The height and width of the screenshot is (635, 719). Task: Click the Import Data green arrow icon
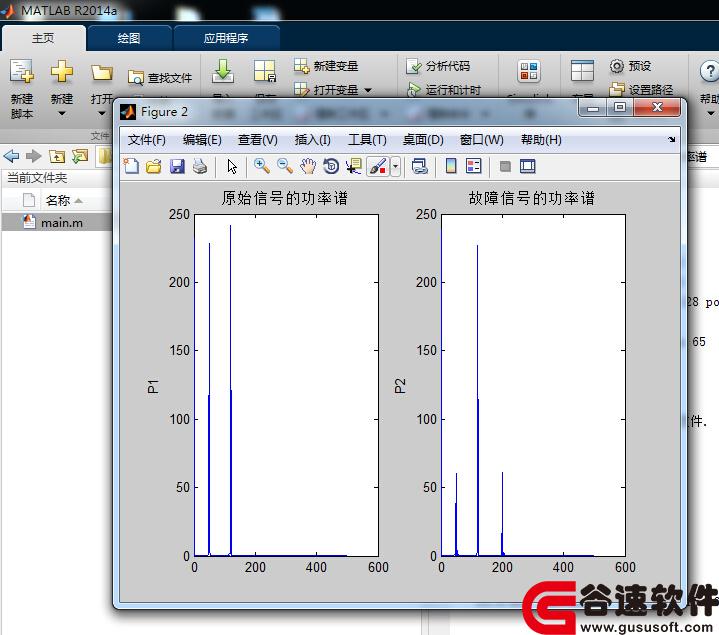tap(223, 72)
